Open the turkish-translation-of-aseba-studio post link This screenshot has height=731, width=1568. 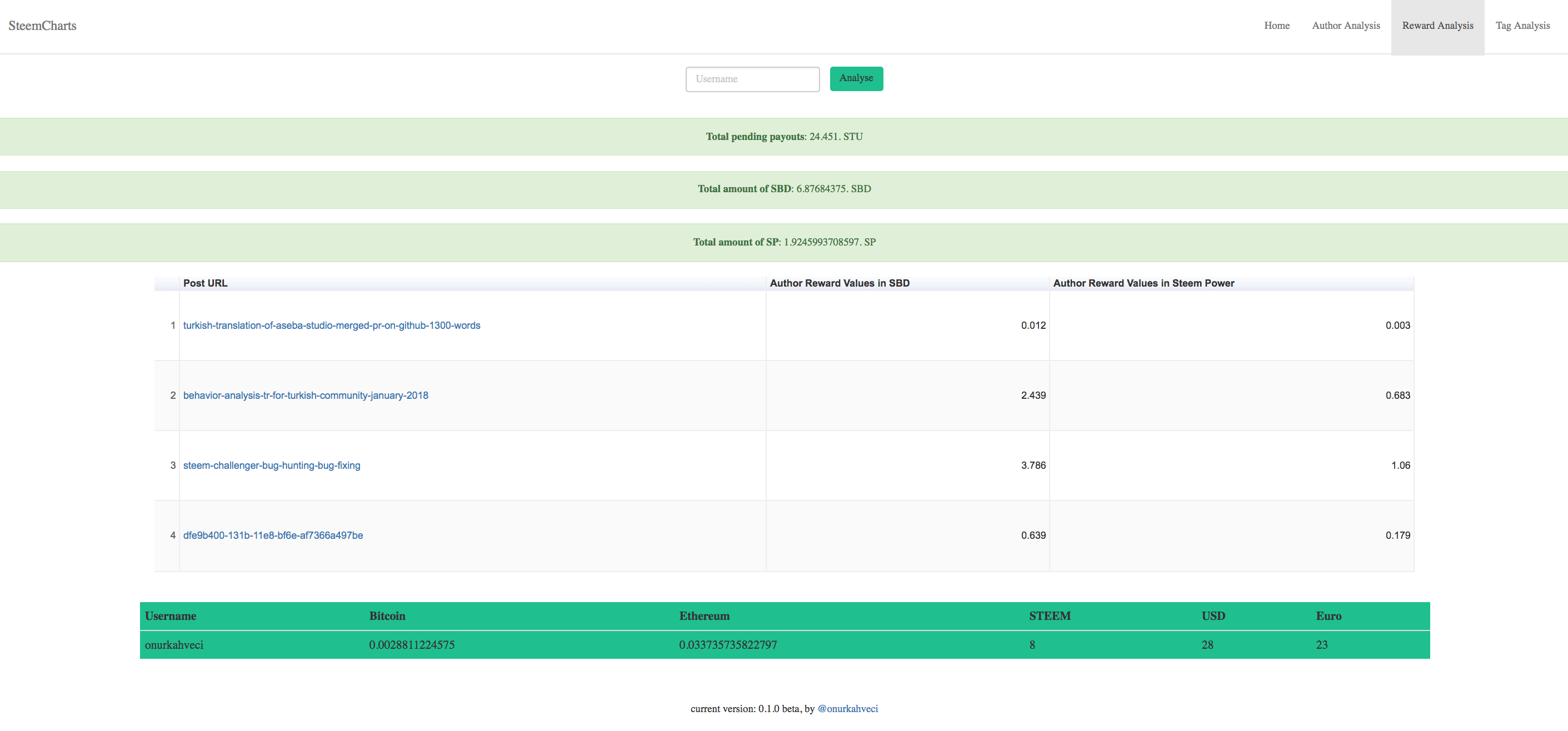coord(332,326)
